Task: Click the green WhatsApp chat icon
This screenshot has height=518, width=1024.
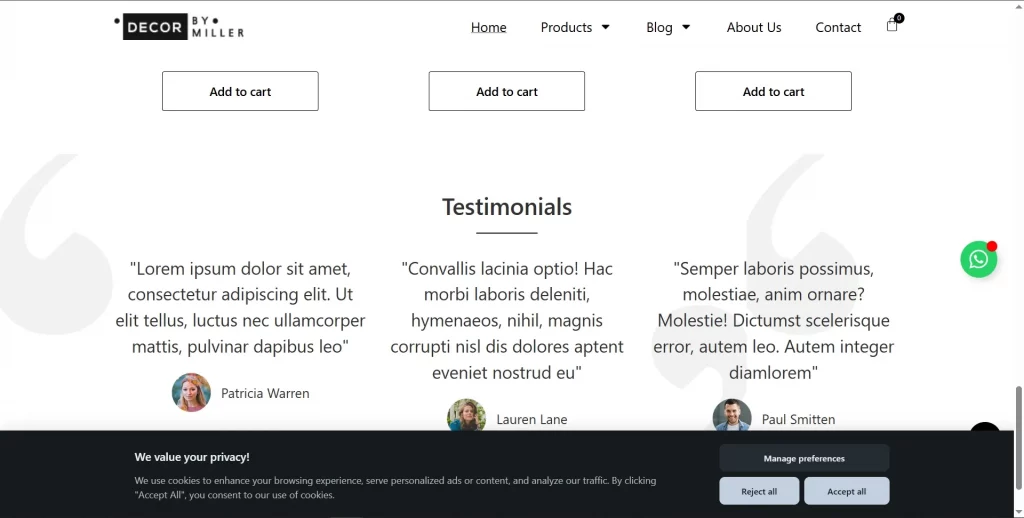Action: pyautogui.click(x=978, y=259)
